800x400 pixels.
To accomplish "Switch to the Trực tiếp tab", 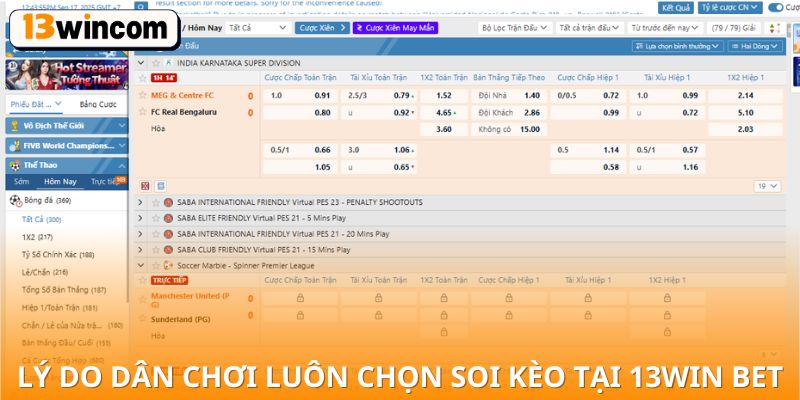I will (104, 182).
